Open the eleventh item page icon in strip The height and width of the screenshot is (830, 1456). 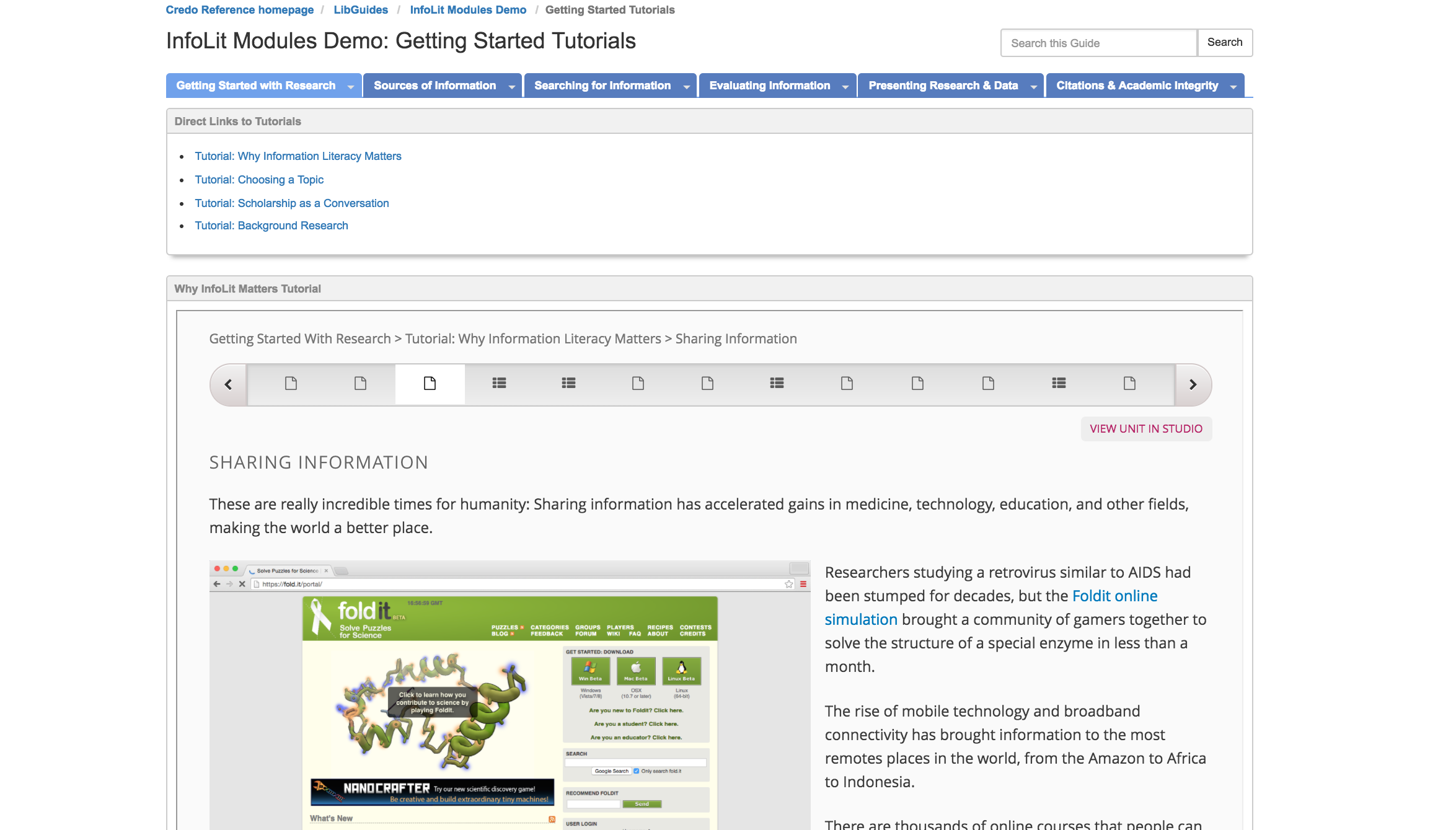click(x=988, y=384)
